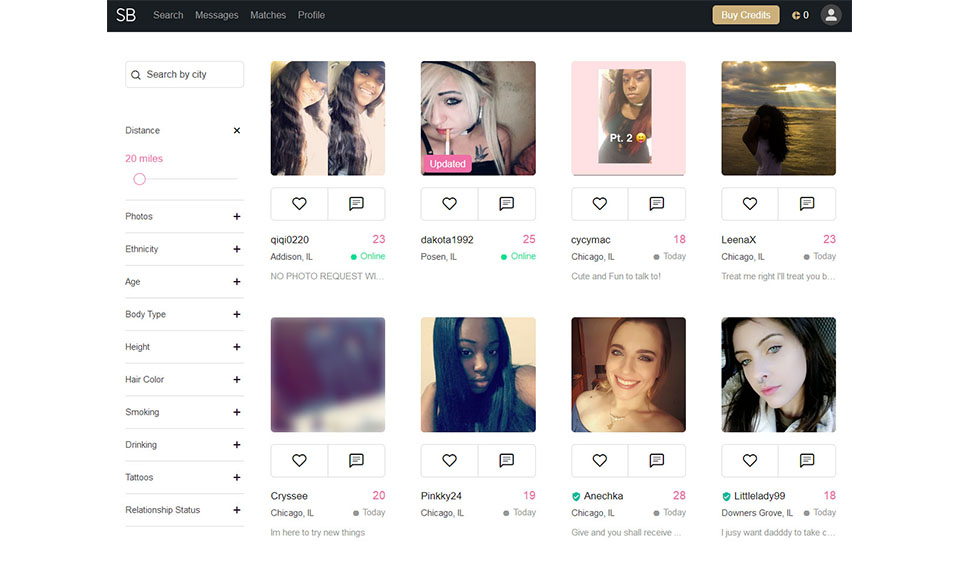Expand the Ethnicity filter section
The image size is (960, 561).
pyautogui.click(x=237, y=249)
